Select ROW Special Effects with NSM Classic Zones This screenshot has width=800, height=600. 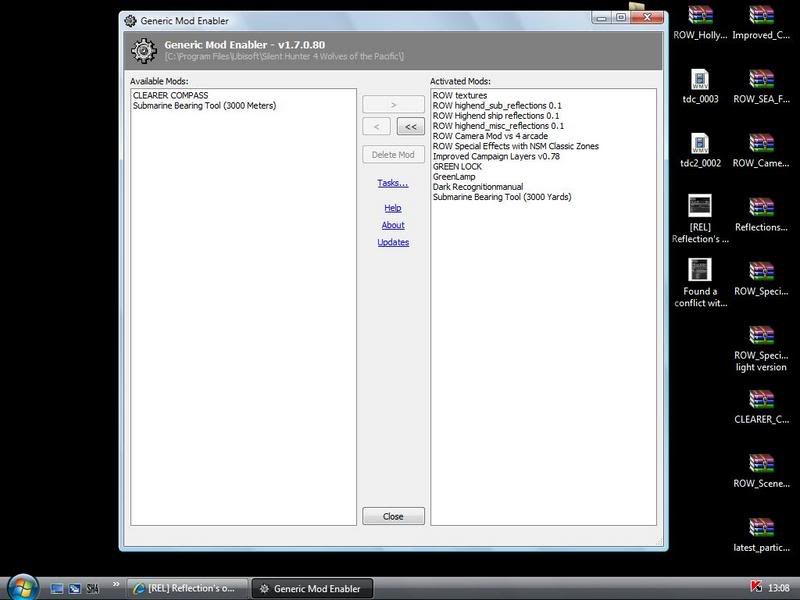(x=516, y=146)
